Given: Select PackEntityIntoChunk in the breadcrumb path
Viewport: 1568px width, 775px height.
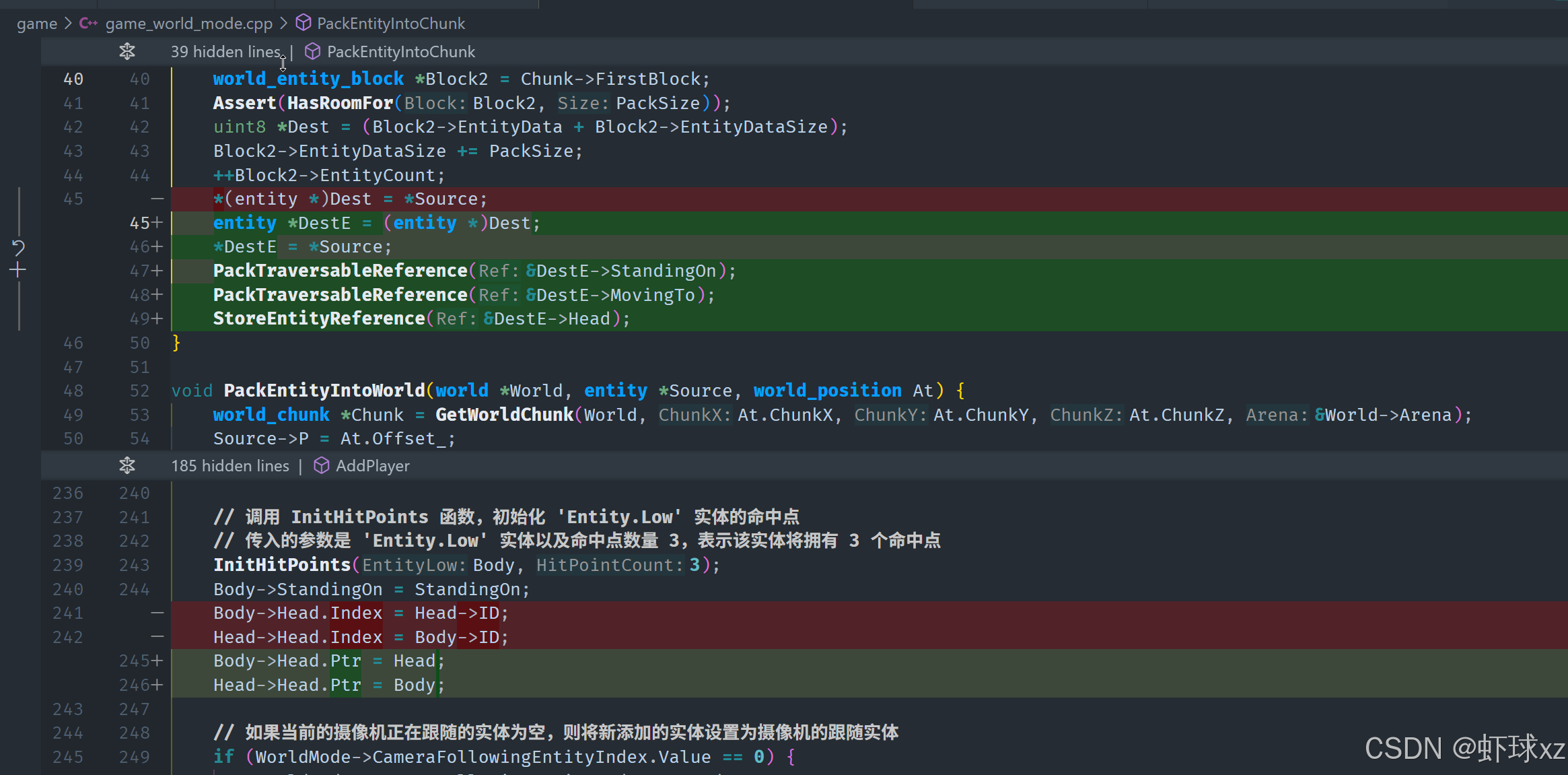Looking at the screenshot, I should [x=390, y=24].
